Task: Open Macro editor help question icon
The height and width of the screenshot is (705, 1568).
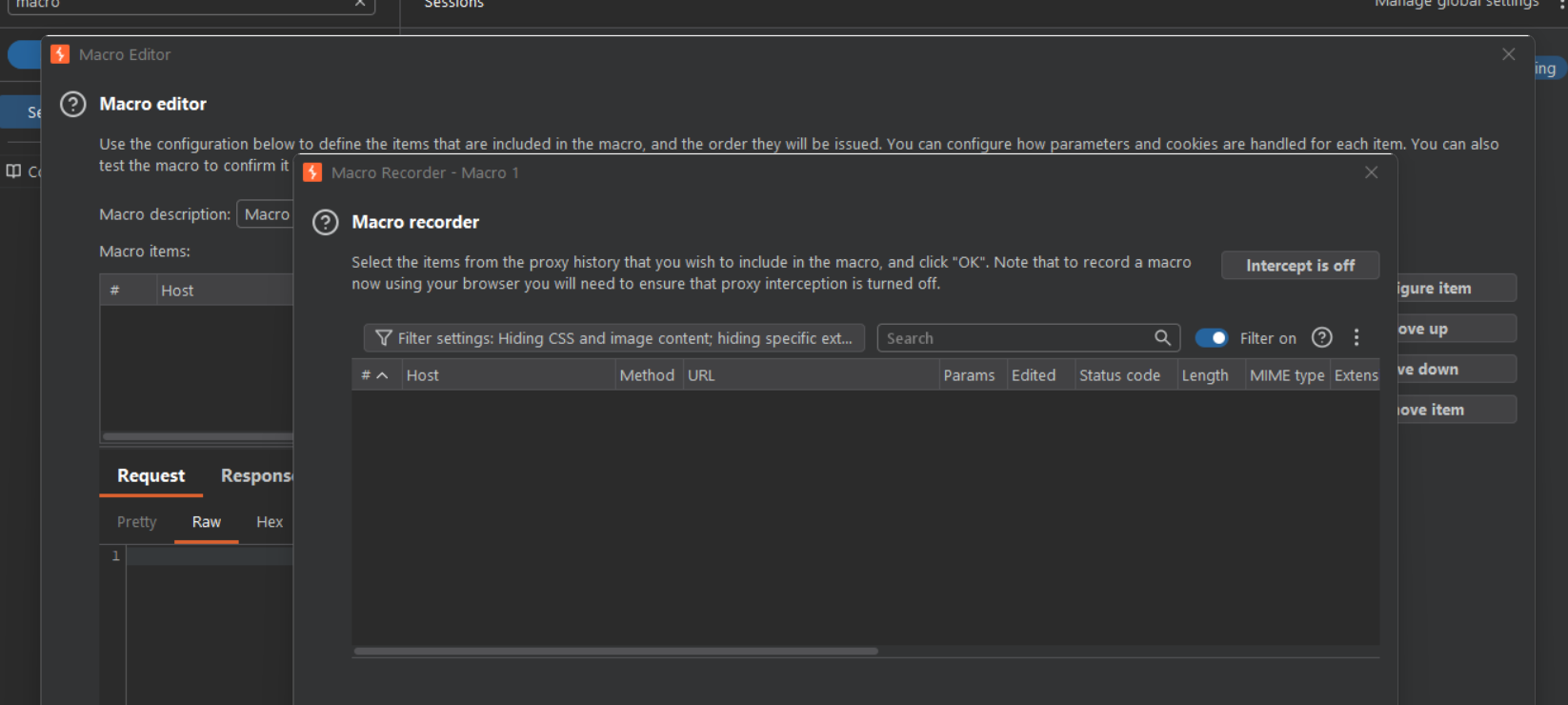Action: point(73,104)
